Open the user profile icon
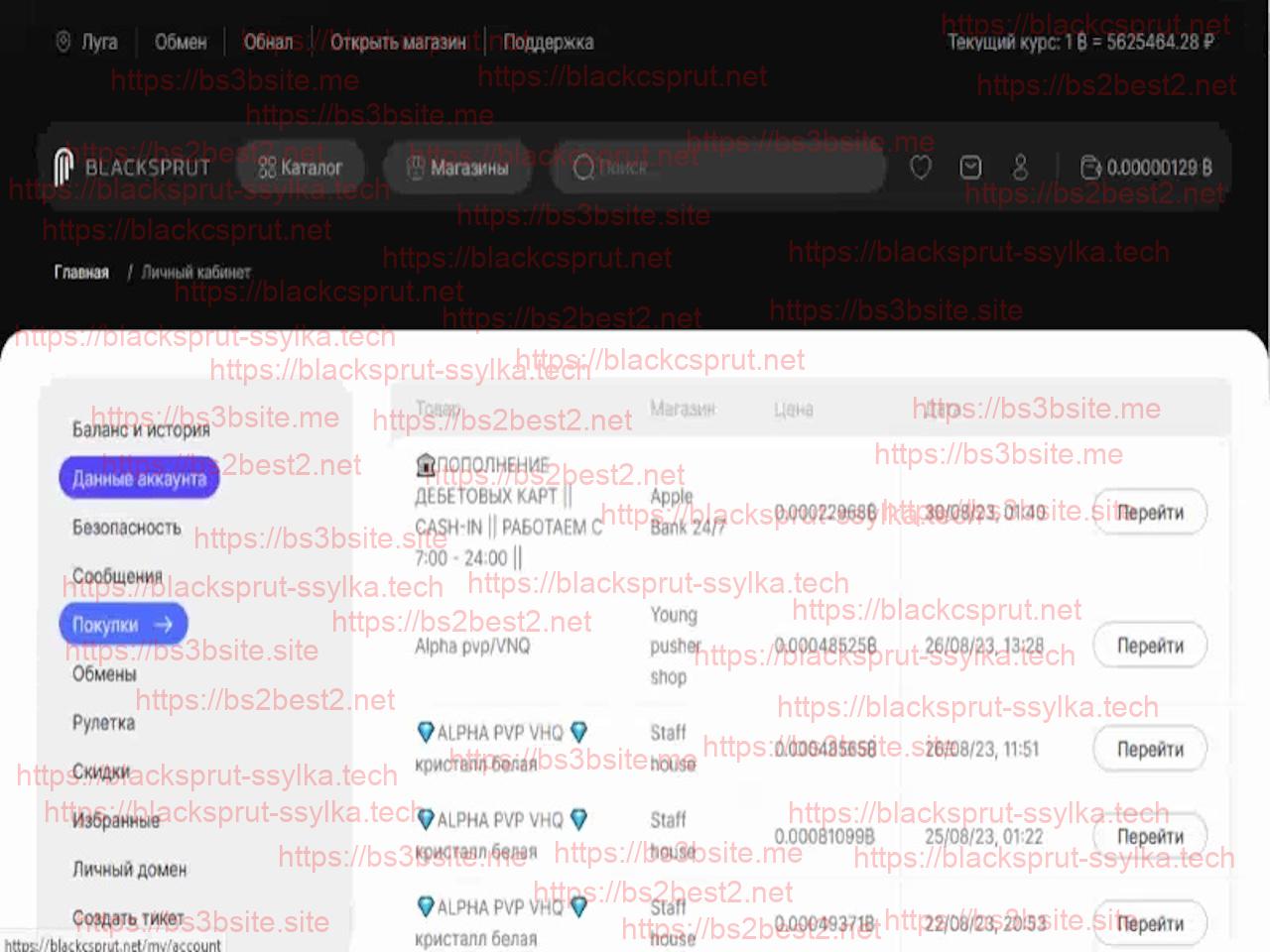1270x952 pixels. coord(1020,168)
